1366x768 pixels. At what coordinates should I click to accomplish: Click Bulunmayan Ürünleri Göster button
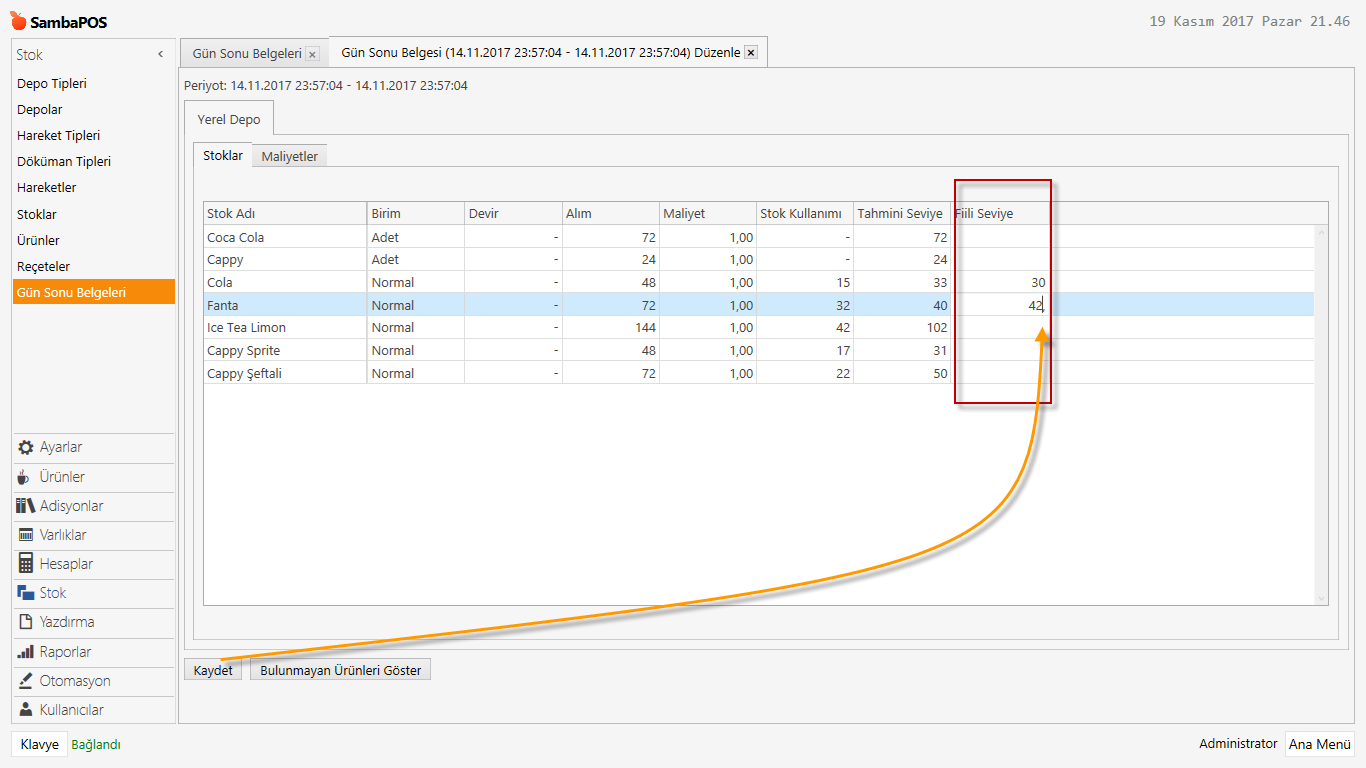(x=340, y=670)
